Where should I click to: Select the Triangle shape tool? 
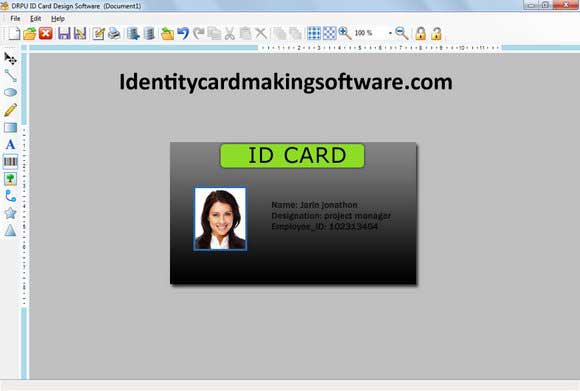[10, 230]
